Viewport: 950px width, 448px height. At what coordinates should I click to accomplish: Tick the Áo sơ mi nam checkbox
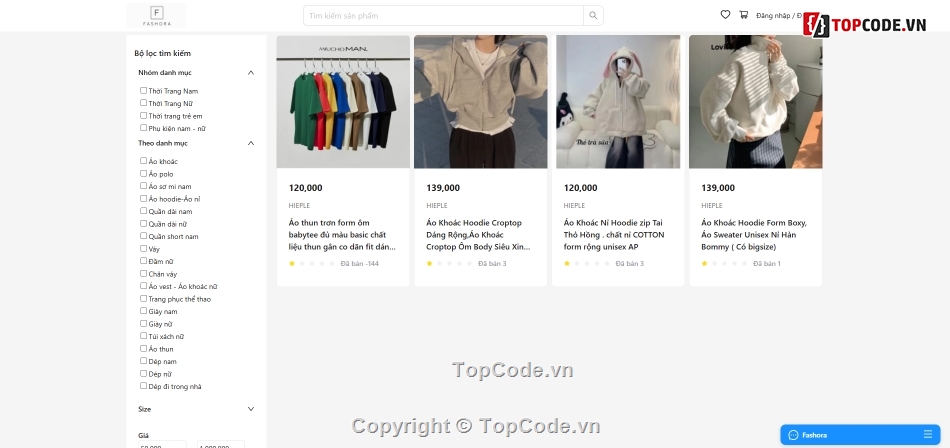point(144,186)
